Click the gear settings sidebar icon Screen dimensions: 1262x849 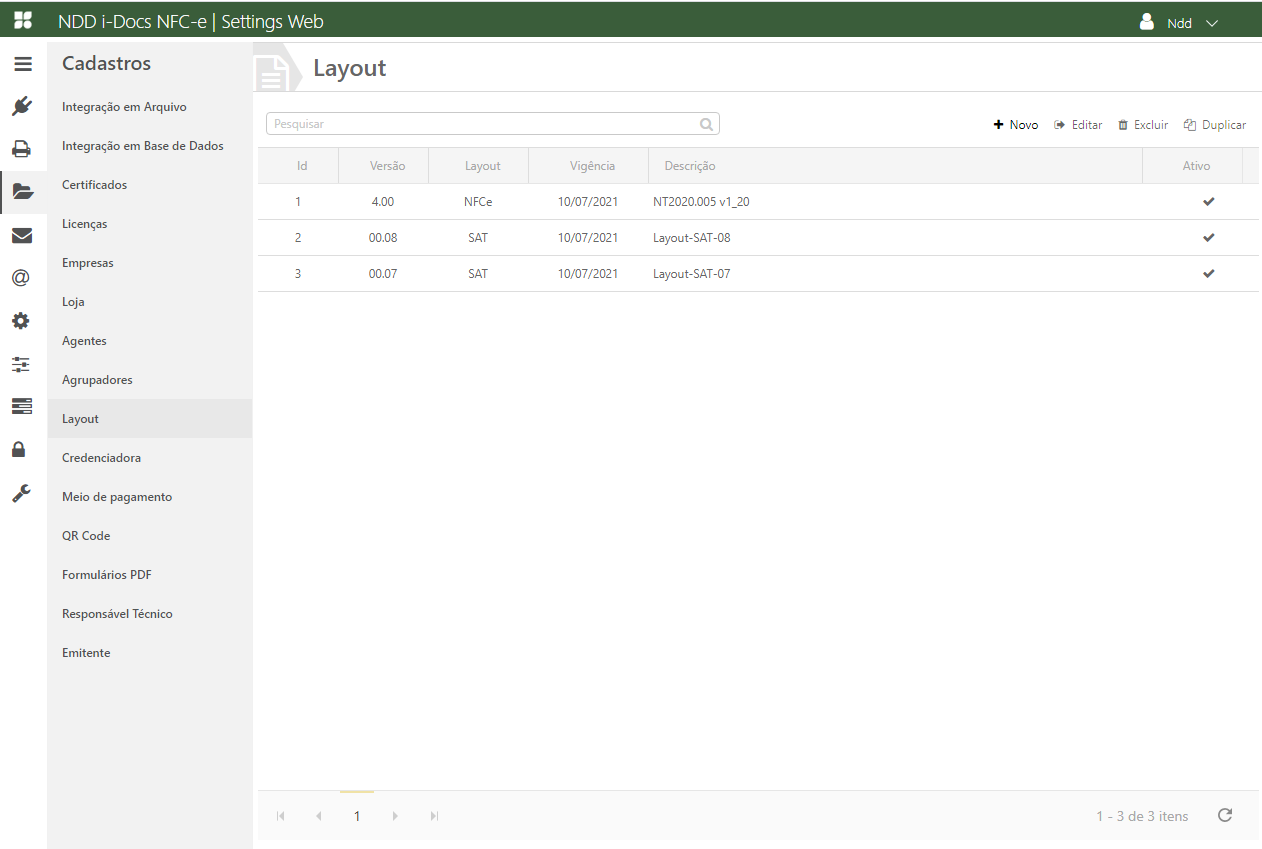[21, 321]
